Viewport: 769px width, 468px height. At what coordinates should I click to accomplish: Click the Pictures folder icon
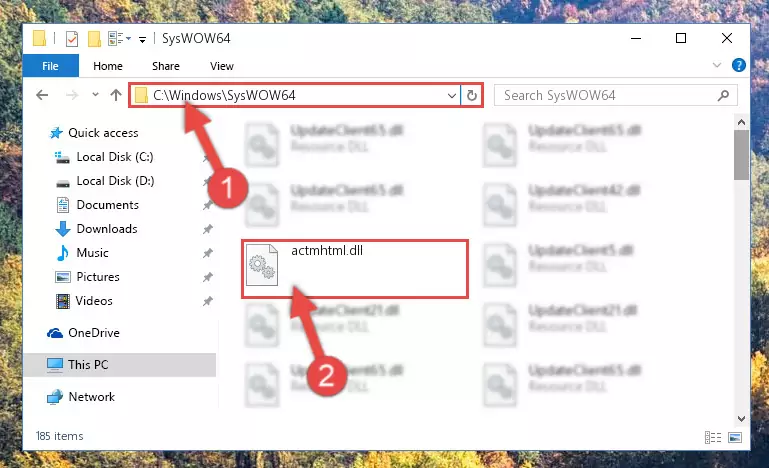(x=63, y=277)
